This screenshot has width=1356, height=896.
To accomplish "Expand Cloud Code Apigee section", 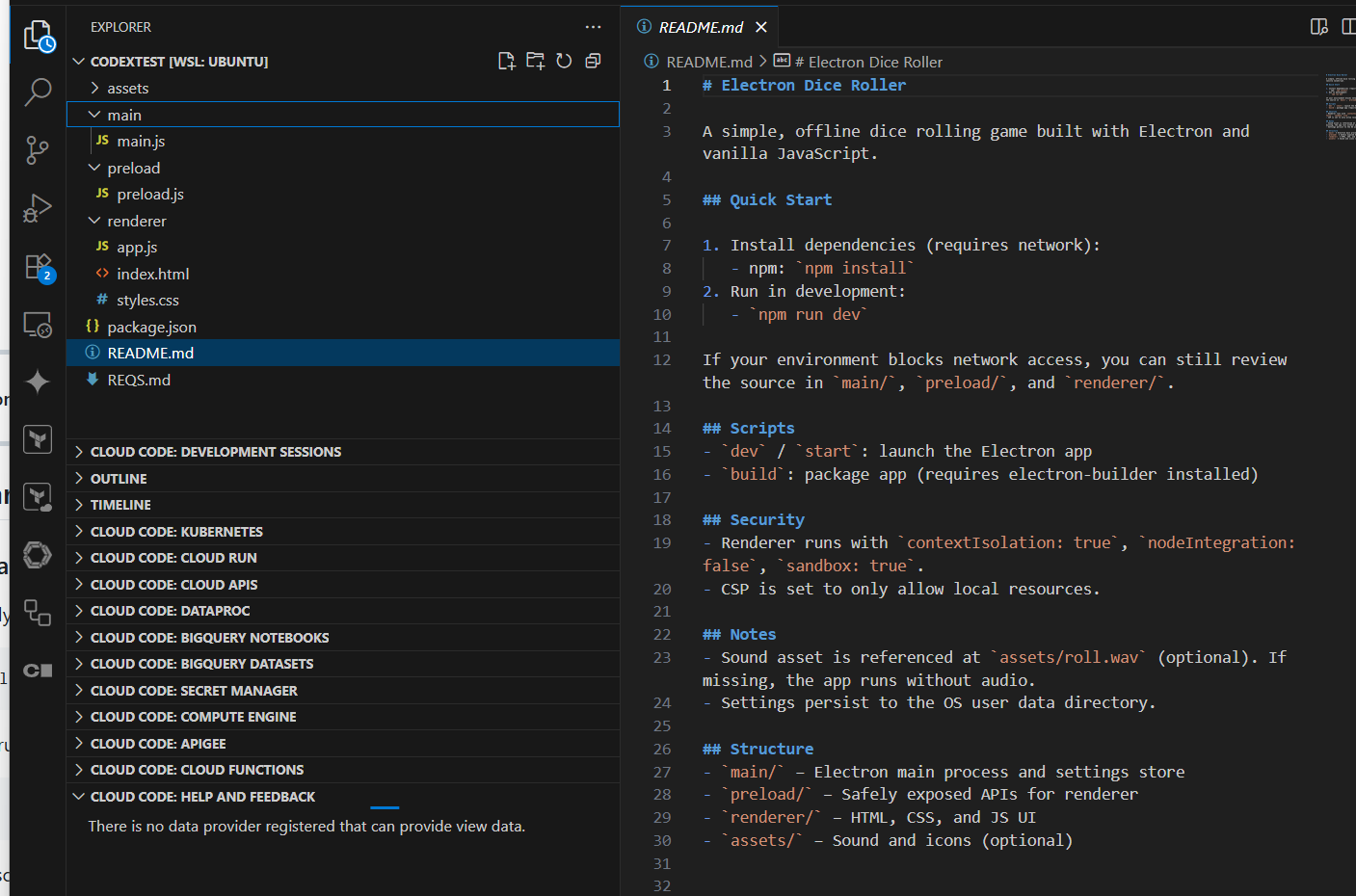I will (x=343, y=743).
